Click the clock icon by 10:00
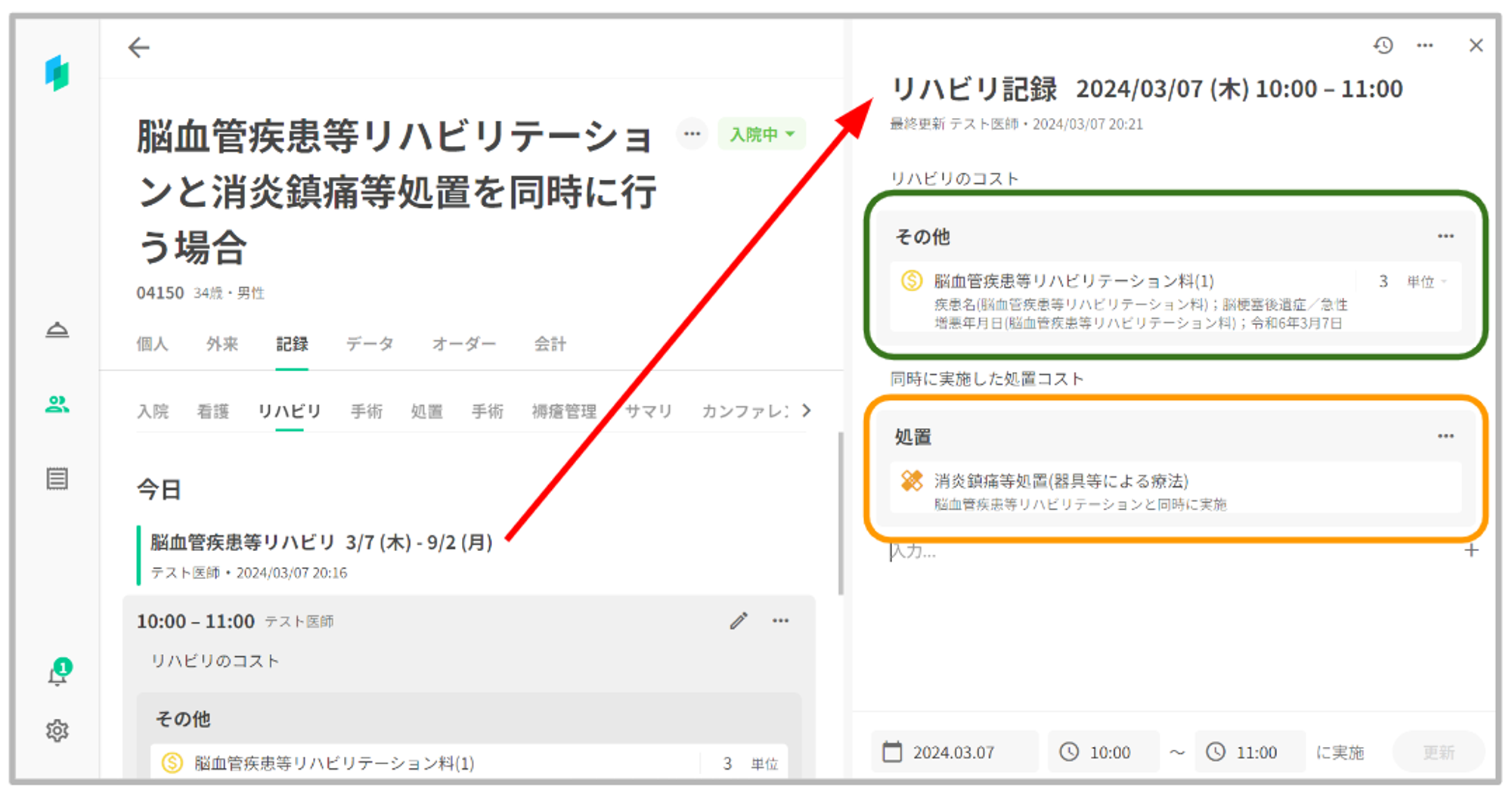This screenshot has width=1512, height=796. click(x=1069, y=752)
